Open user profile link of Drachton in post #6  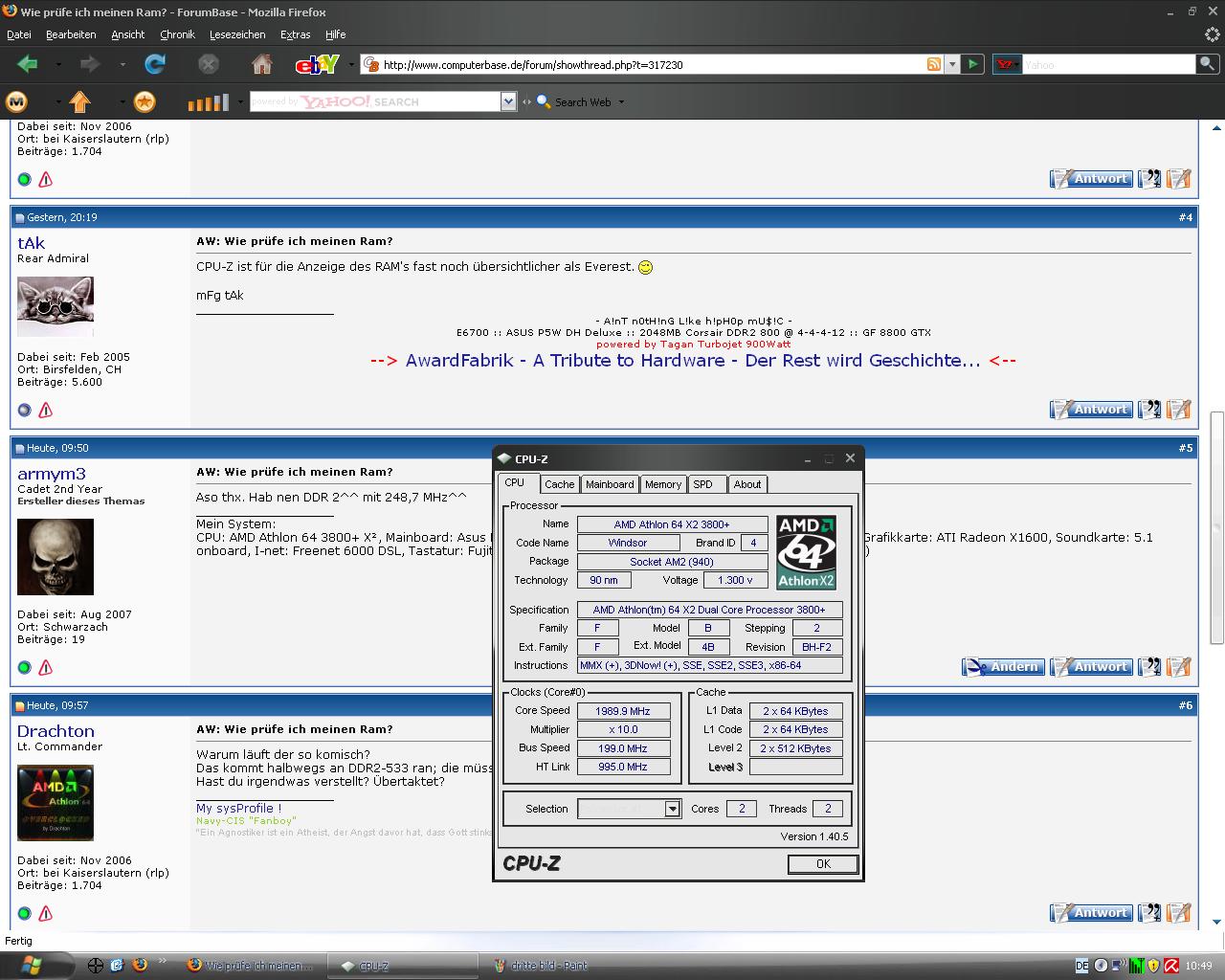pos(56,731)
